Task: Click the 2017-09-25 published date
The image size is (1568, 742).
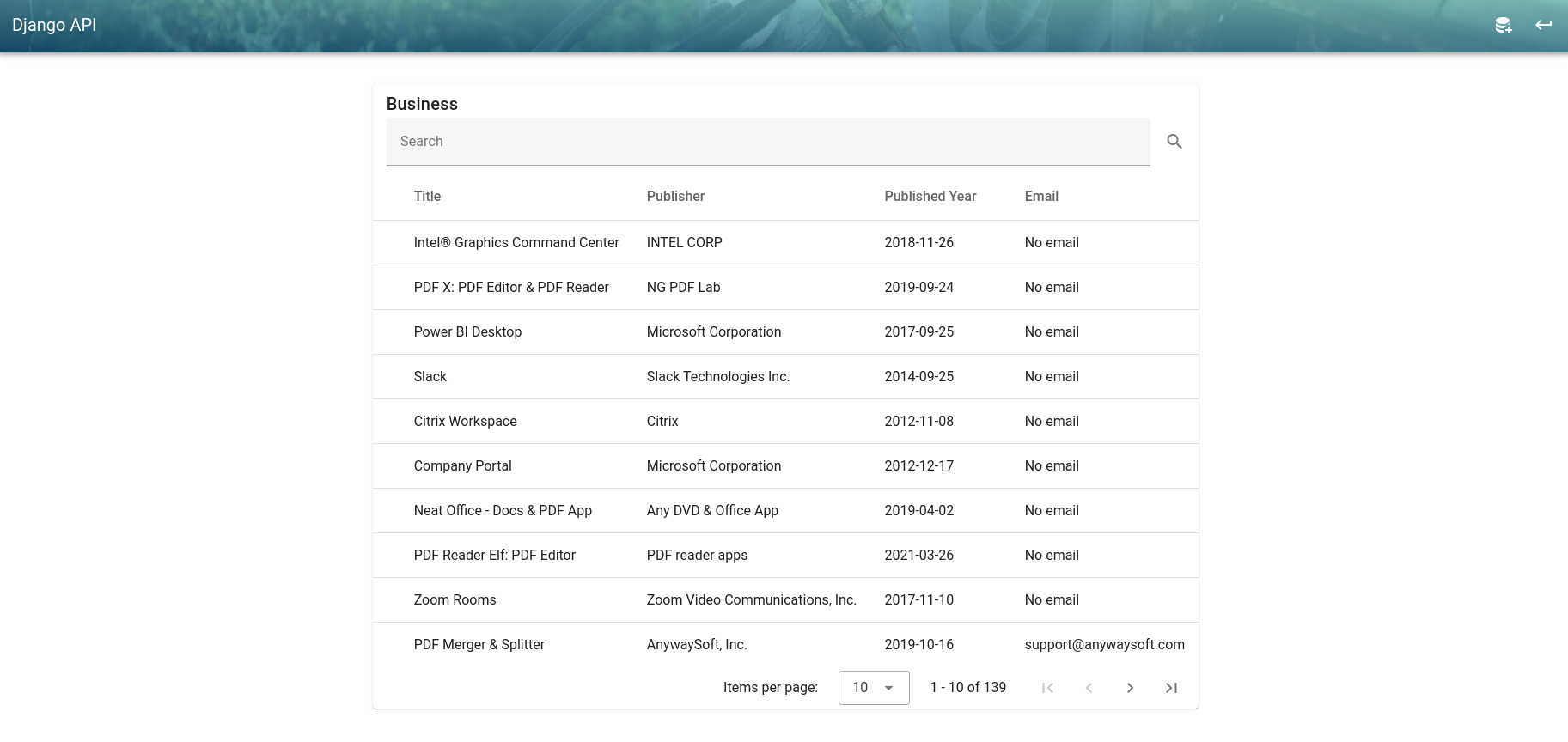Action: pyautogui.click(x=919, y=332)
